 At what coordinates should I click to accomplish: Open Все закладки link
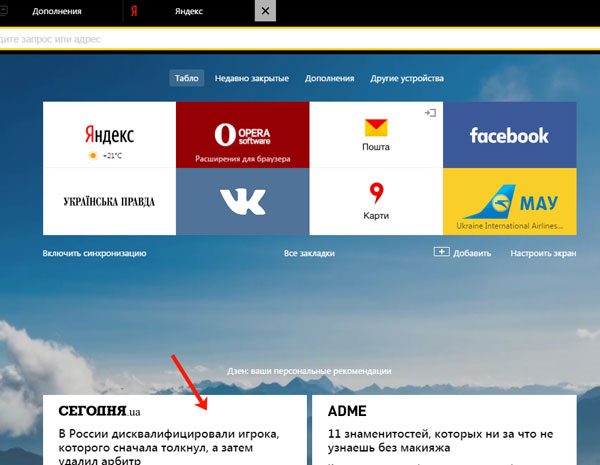coord(309,253)
